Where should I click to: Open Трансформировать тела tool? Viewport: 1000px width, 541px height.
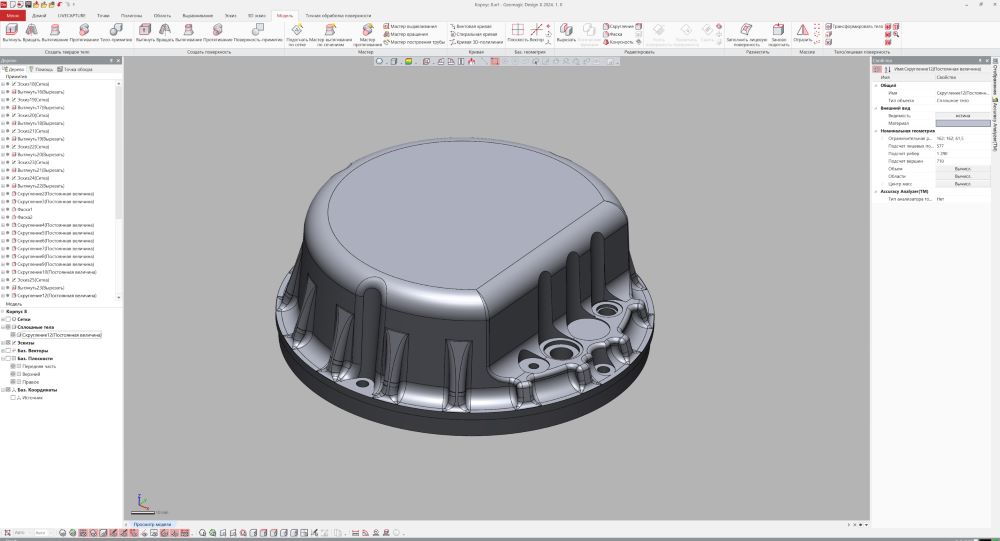tap(855, 27)
